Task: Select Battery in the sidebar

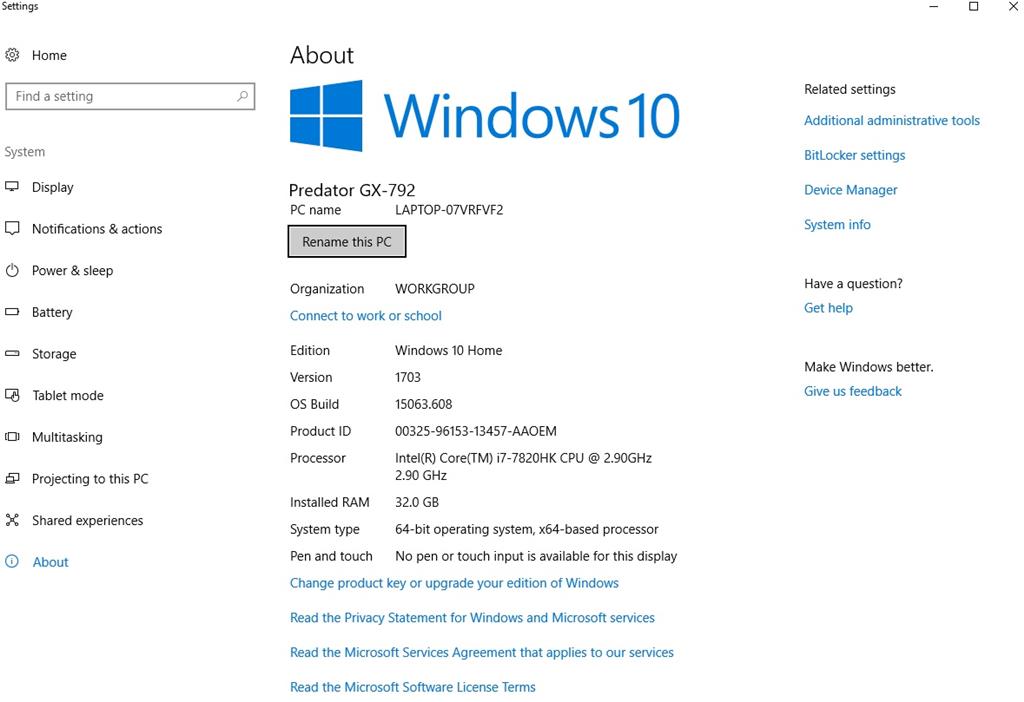Action: [52, 312]
